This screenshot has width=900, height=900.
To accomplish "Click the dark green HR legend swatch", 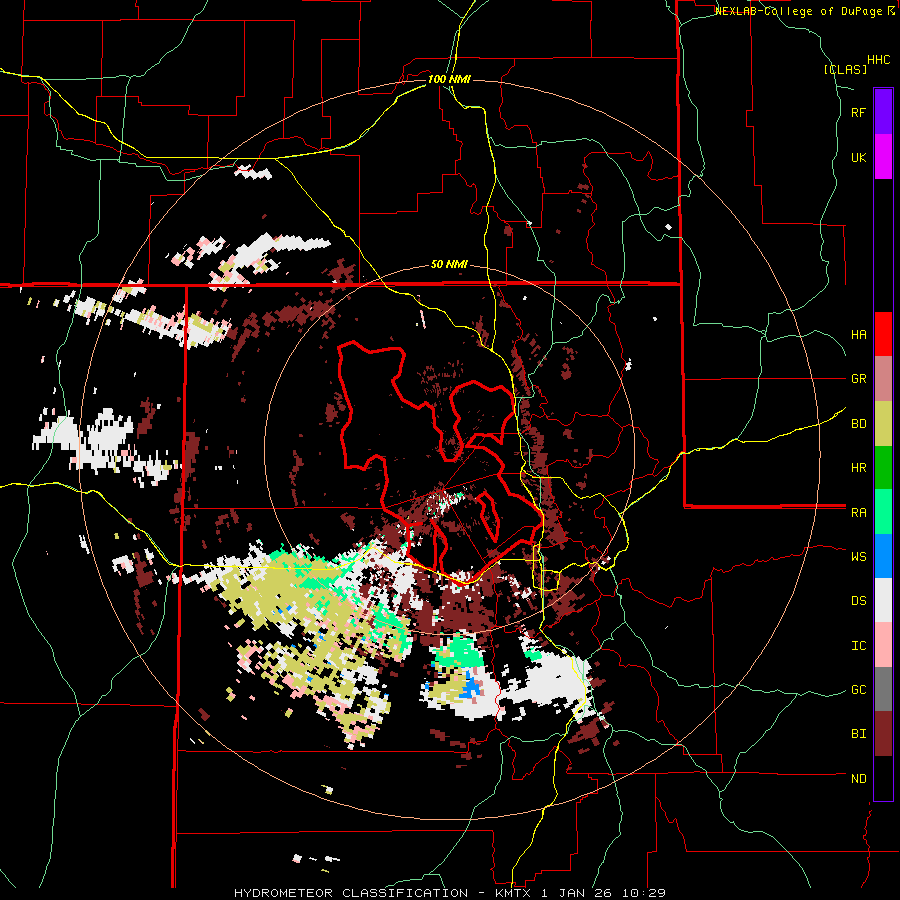I will [883, 468].
